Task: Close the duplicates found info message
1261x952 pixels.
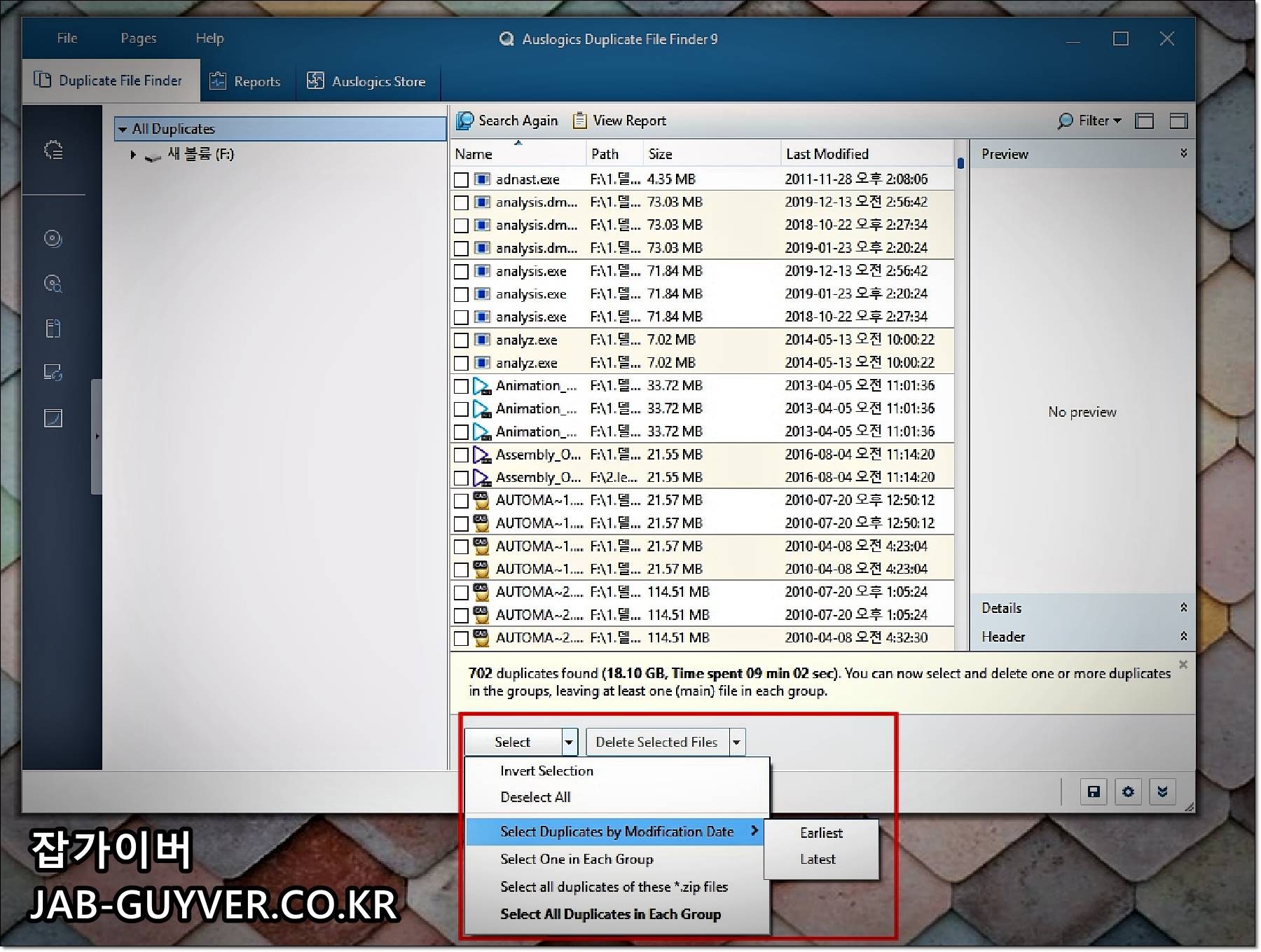Action: point(1183,664)
